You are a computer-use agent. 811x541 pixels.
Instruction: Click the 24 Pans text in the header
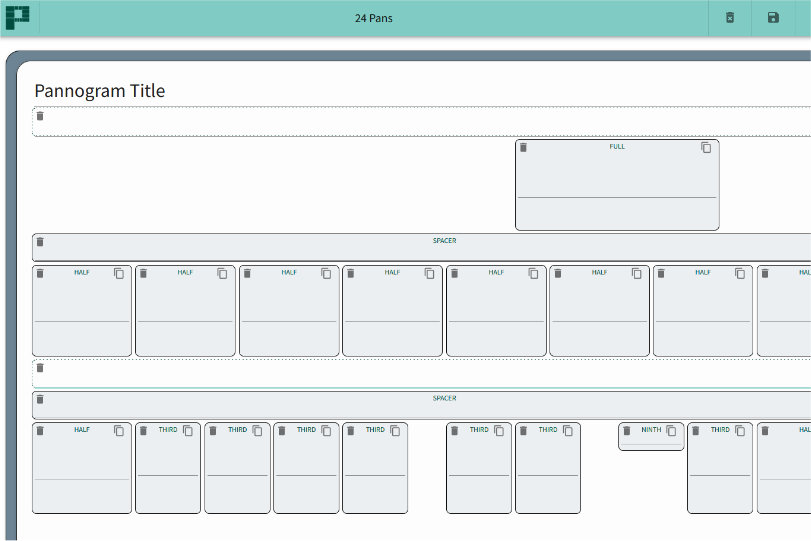(373, 18)
